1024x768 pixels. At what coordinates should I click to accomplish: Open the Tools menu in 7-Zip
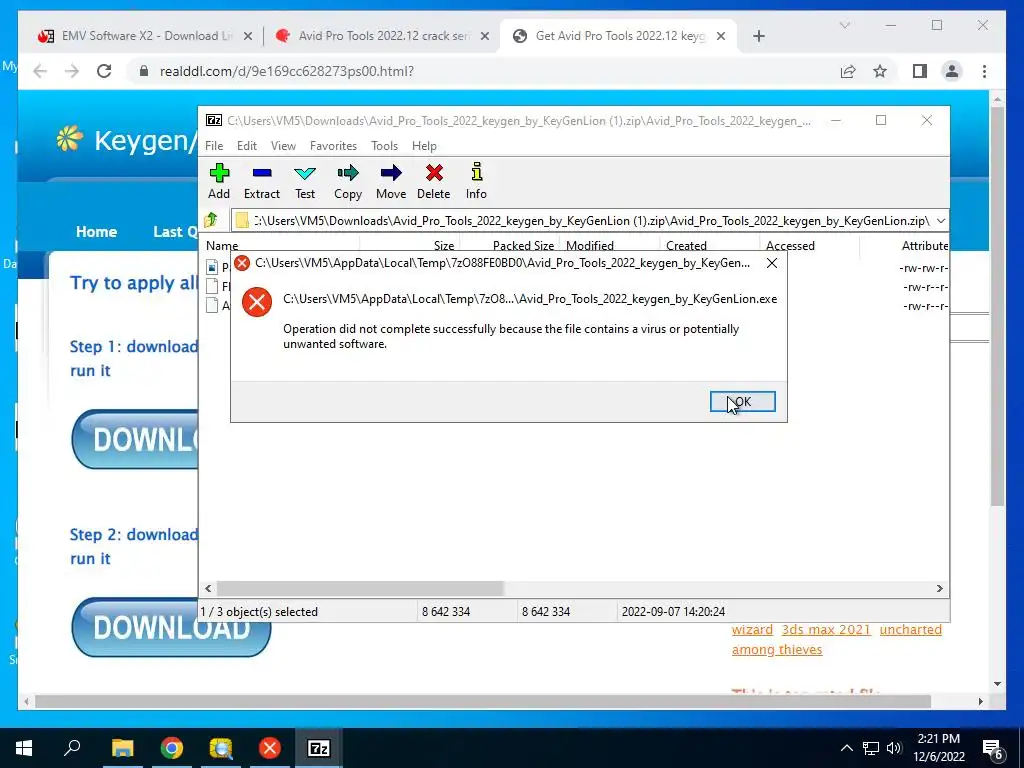385,146
